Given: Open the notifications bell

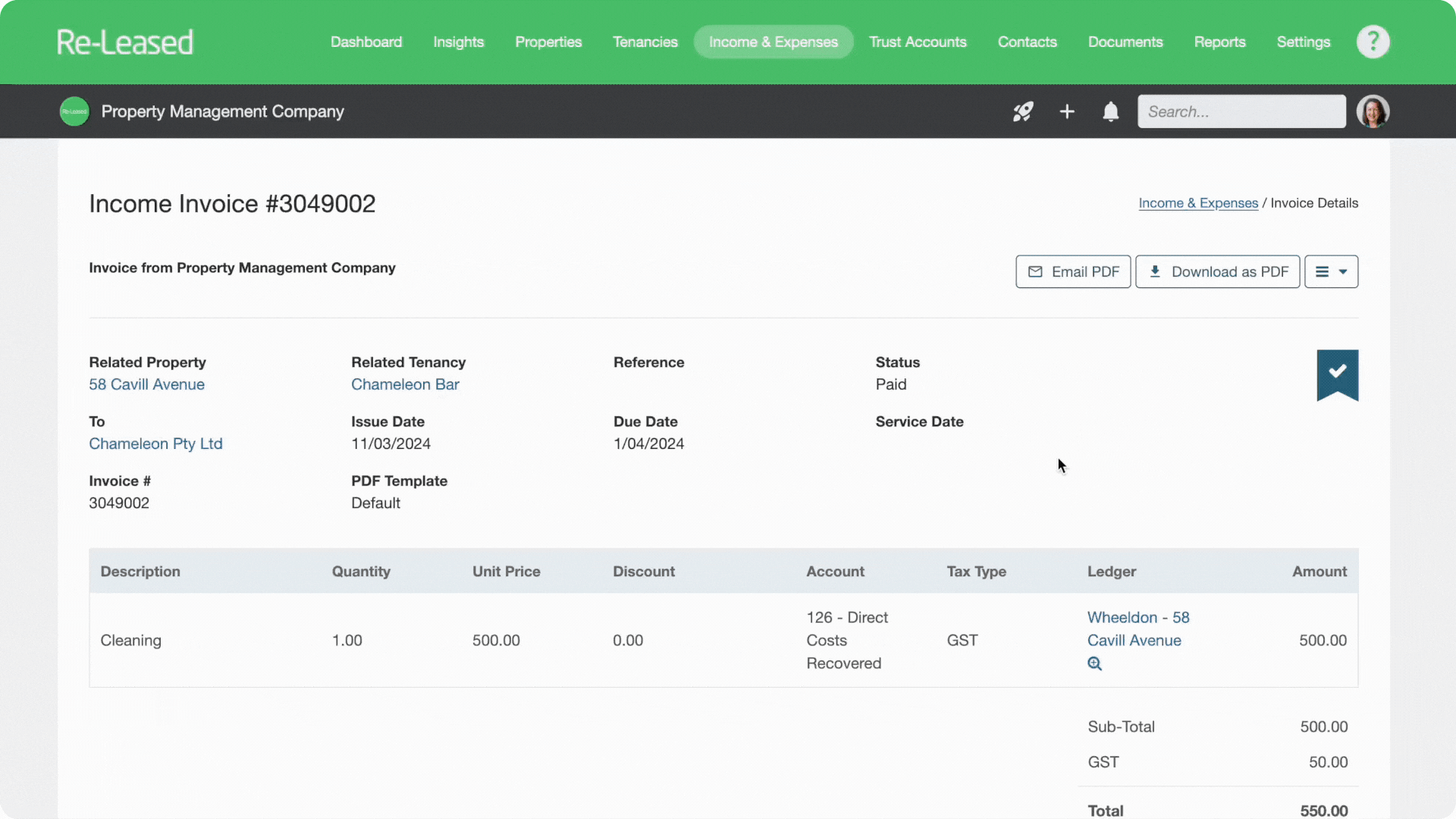Looking at the screenshot, I should (1110, 111).
